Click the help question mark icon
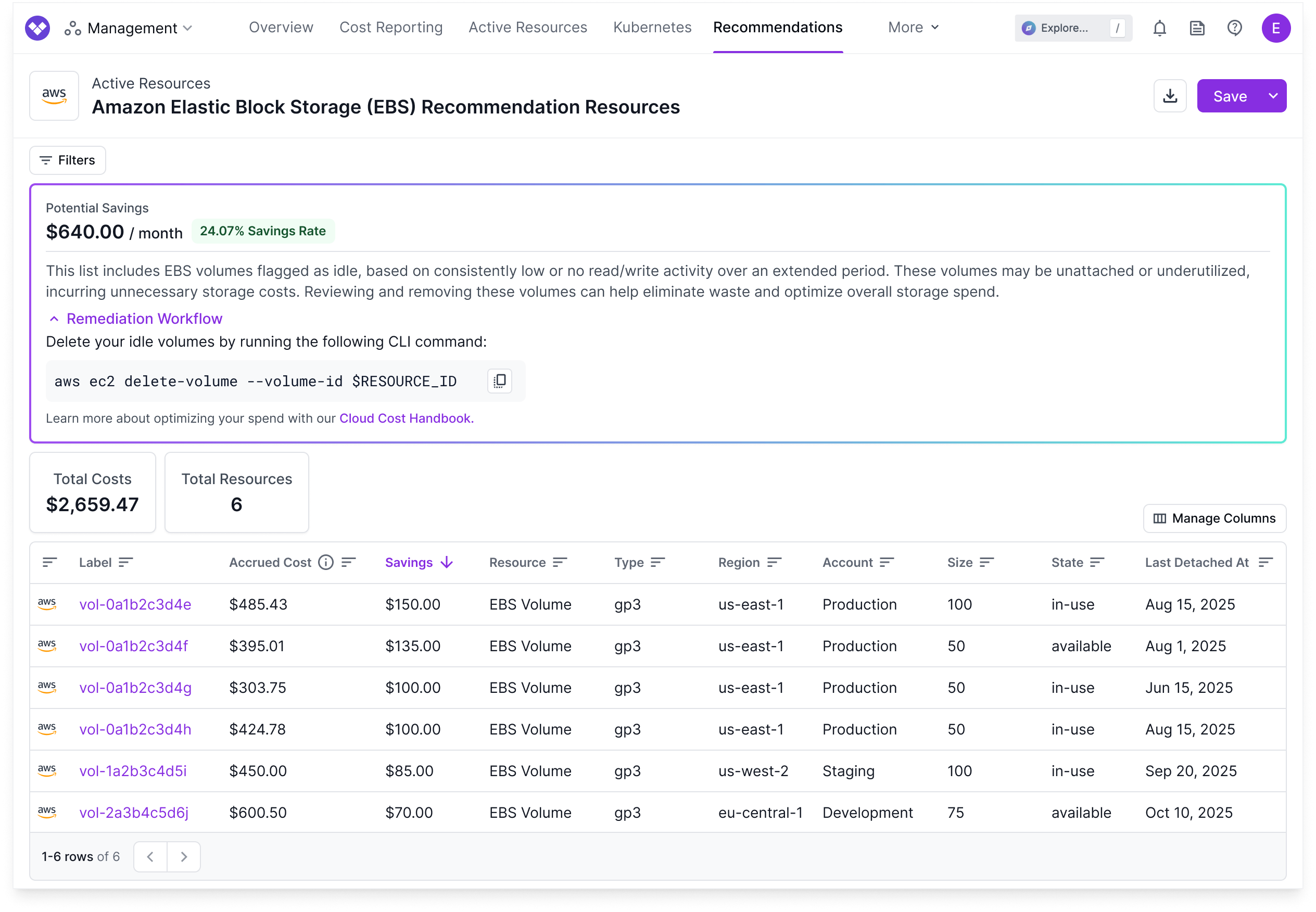The image size is (1316, 912). tap(1234, 28)
